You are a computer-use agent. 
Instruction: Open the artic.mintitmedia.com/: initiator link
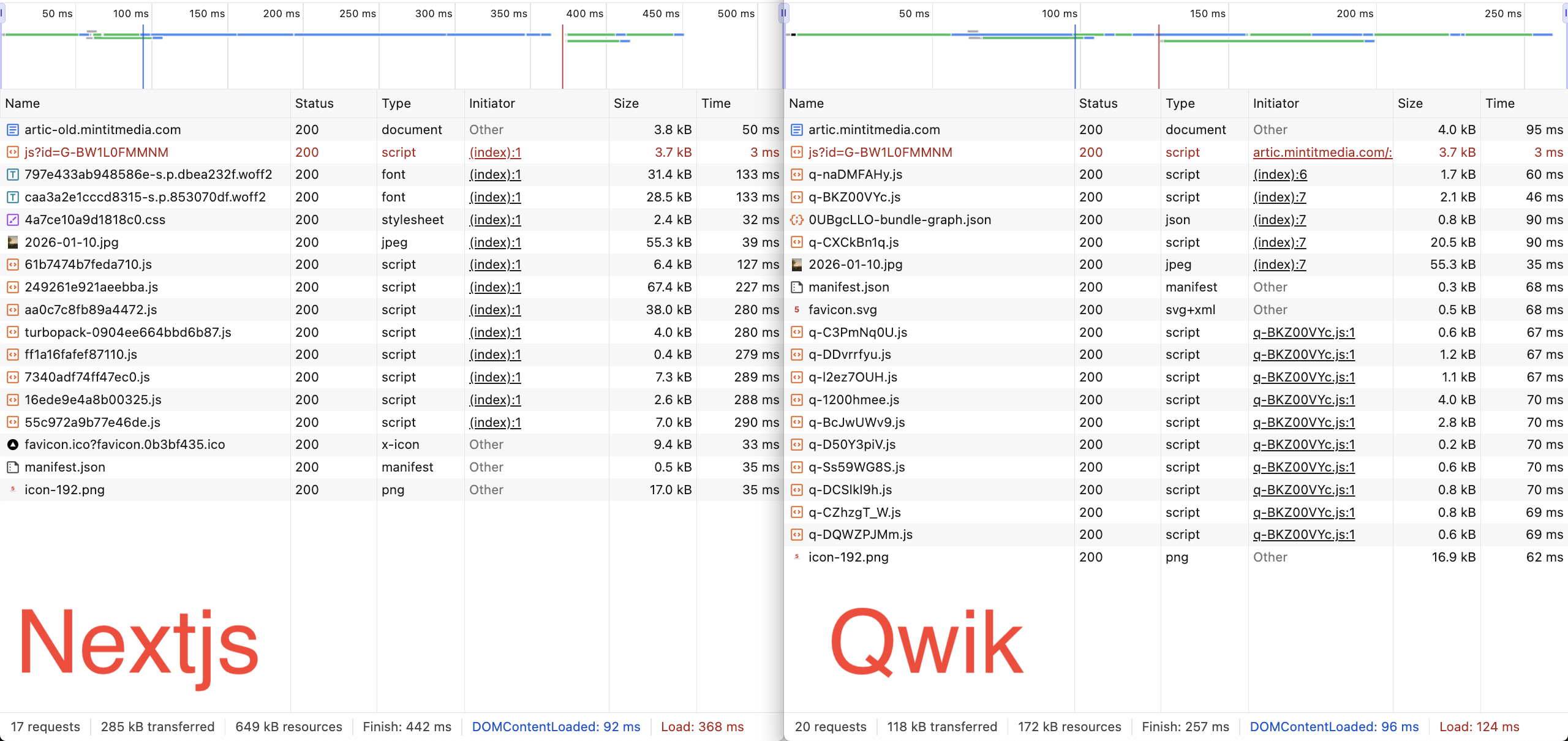click(1322, 152)
